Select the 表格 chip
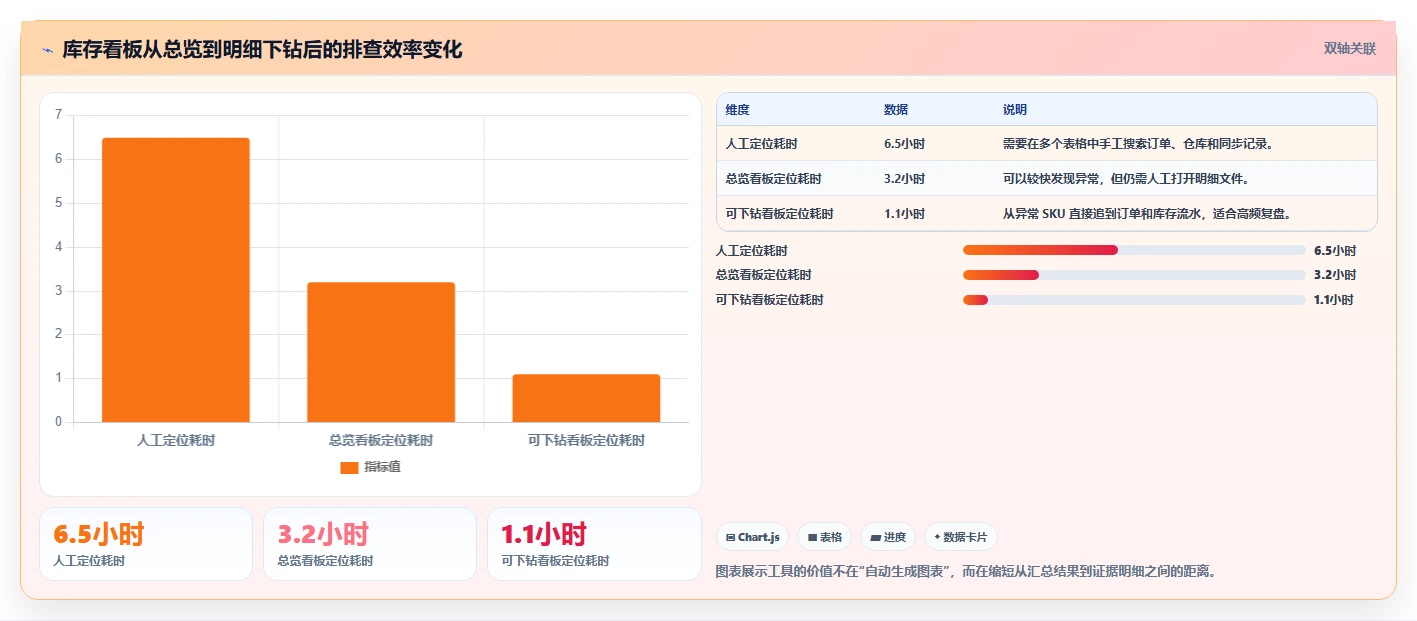This screenshot has width=1417, height=621. tap(824, 537)
